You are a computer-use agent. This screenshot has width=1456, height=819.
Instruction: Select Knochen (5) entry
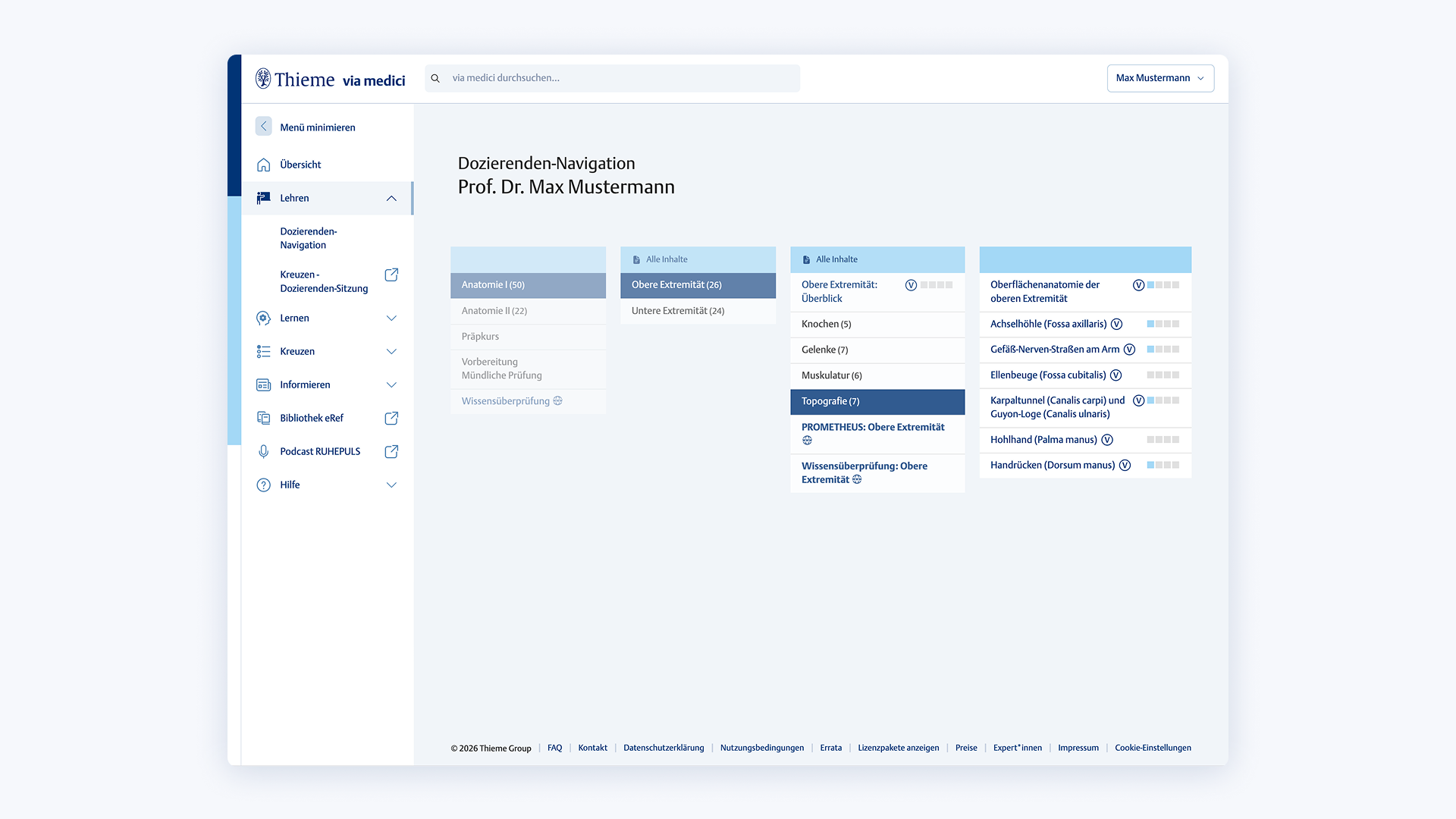point(877,324)
